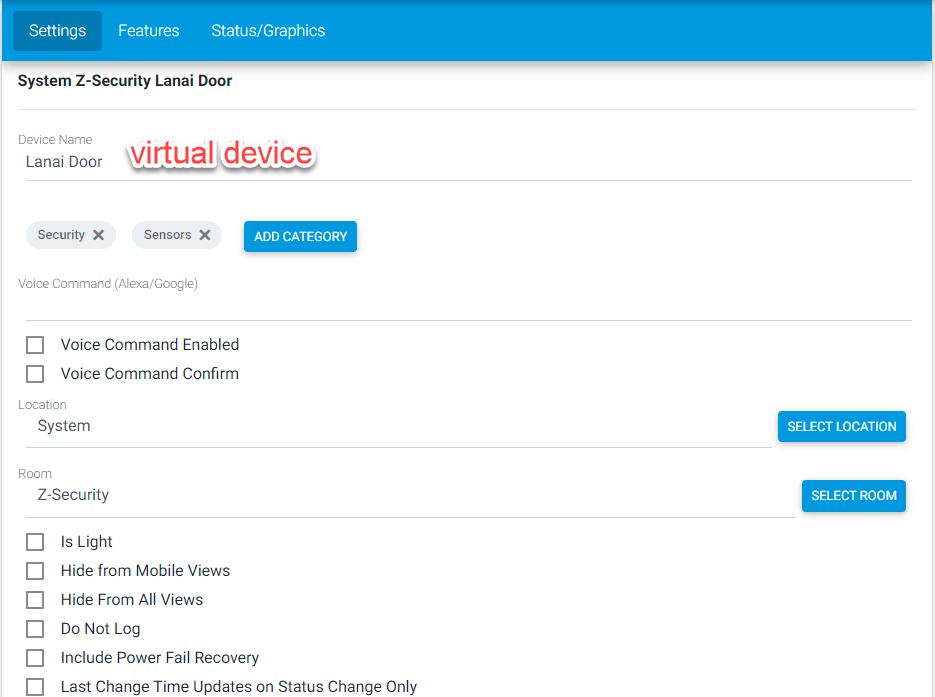Toggle Hide from Mobile Views checkbox
This screenshot has width=935, height=697.
(x=35, y=571)
